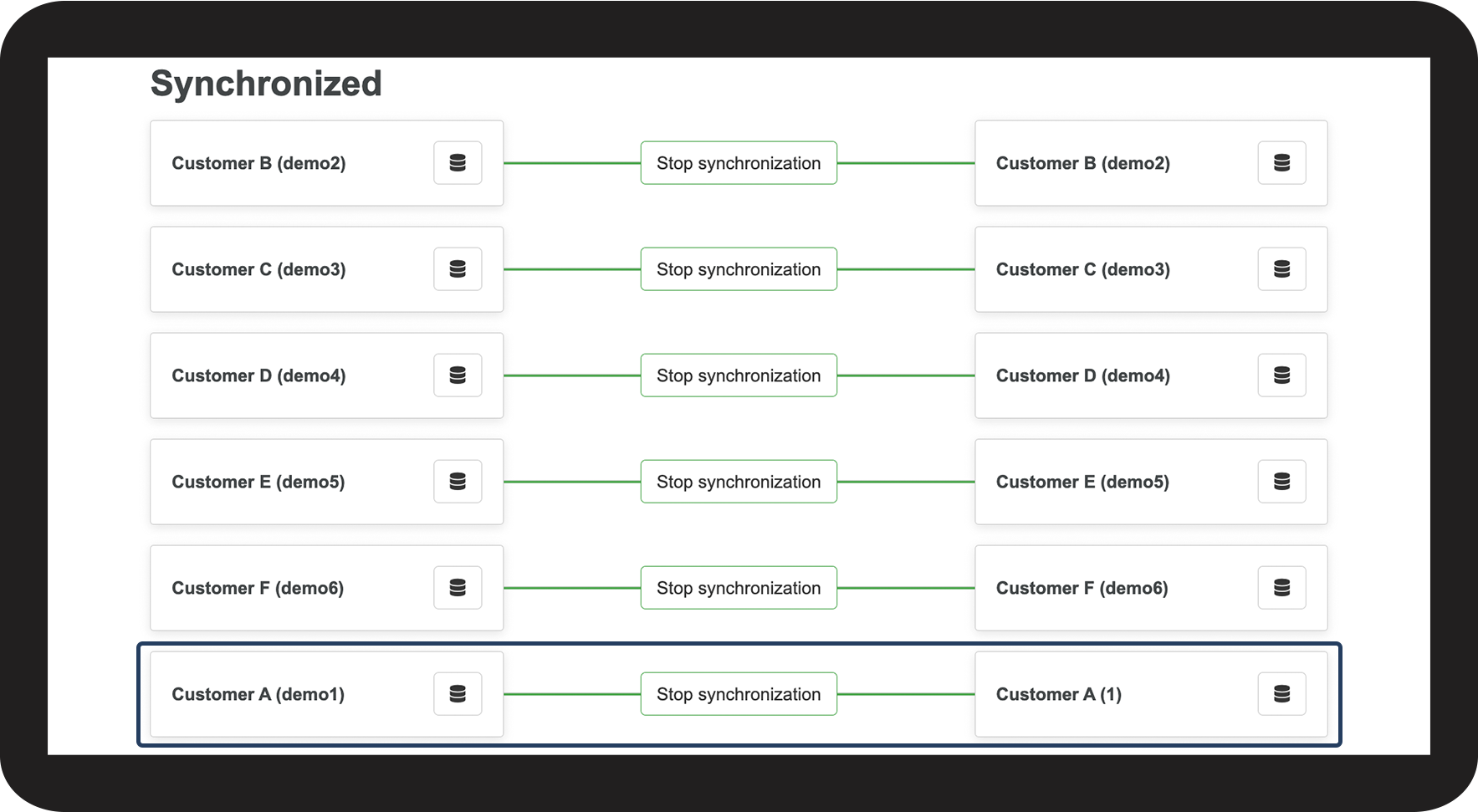The height and width of the screenshot is (812, 1478).
Task: Stop synchronization for Customer E
Action: click(x=739, y=482)
